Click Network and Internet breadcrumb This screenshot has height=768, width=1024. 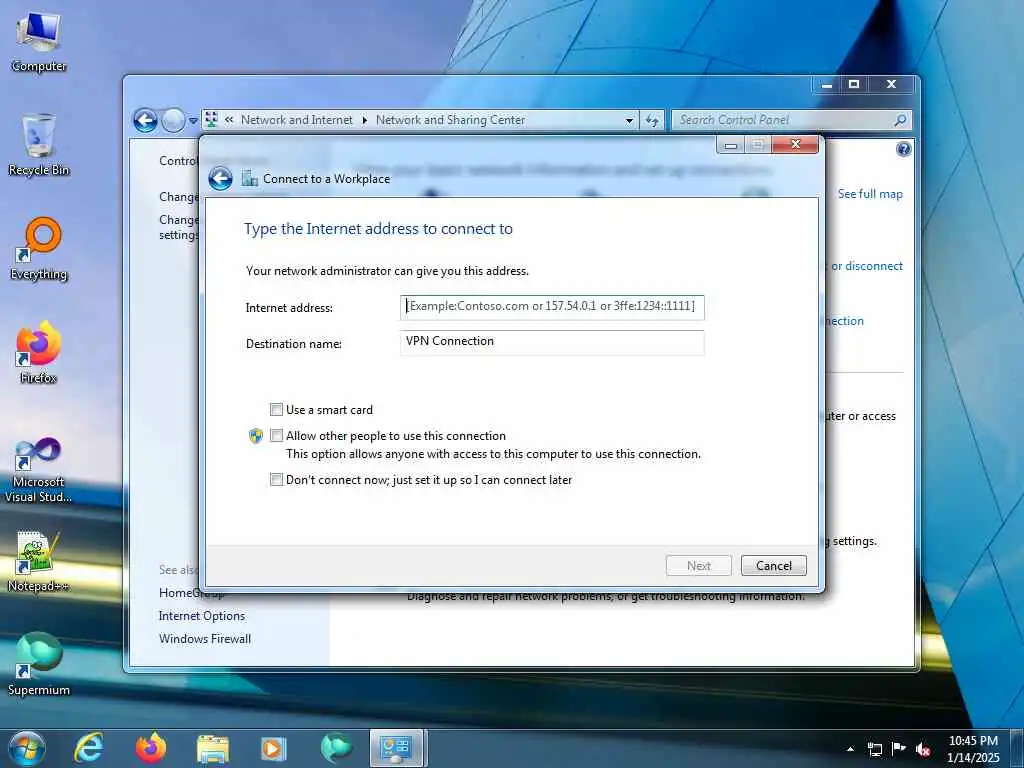pos(296,120)
